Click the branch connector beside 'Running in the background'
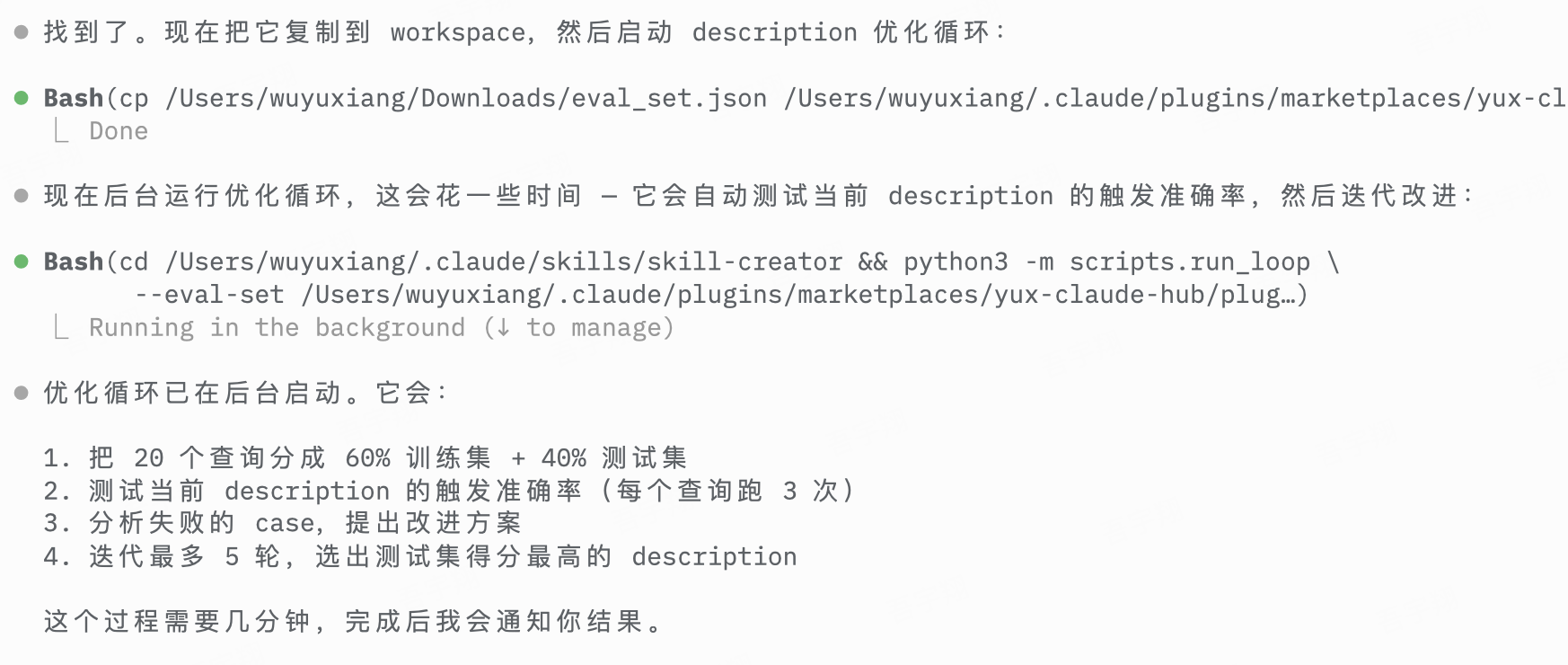 [x=60, y=328]
